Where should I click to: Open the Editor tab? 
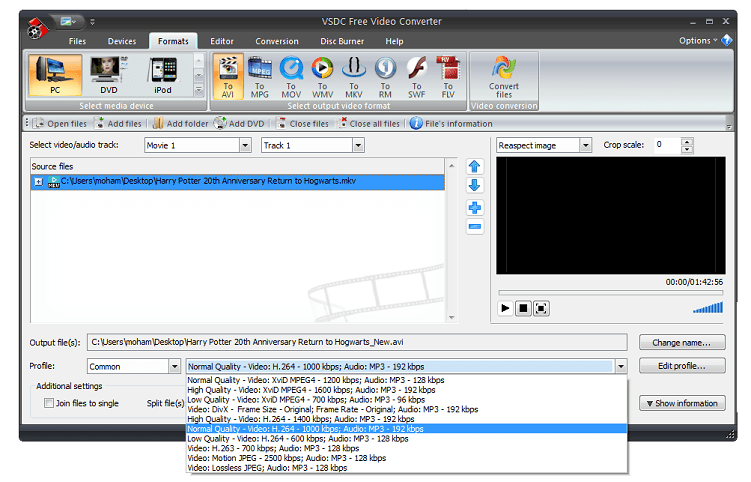[x=222, y=41]
